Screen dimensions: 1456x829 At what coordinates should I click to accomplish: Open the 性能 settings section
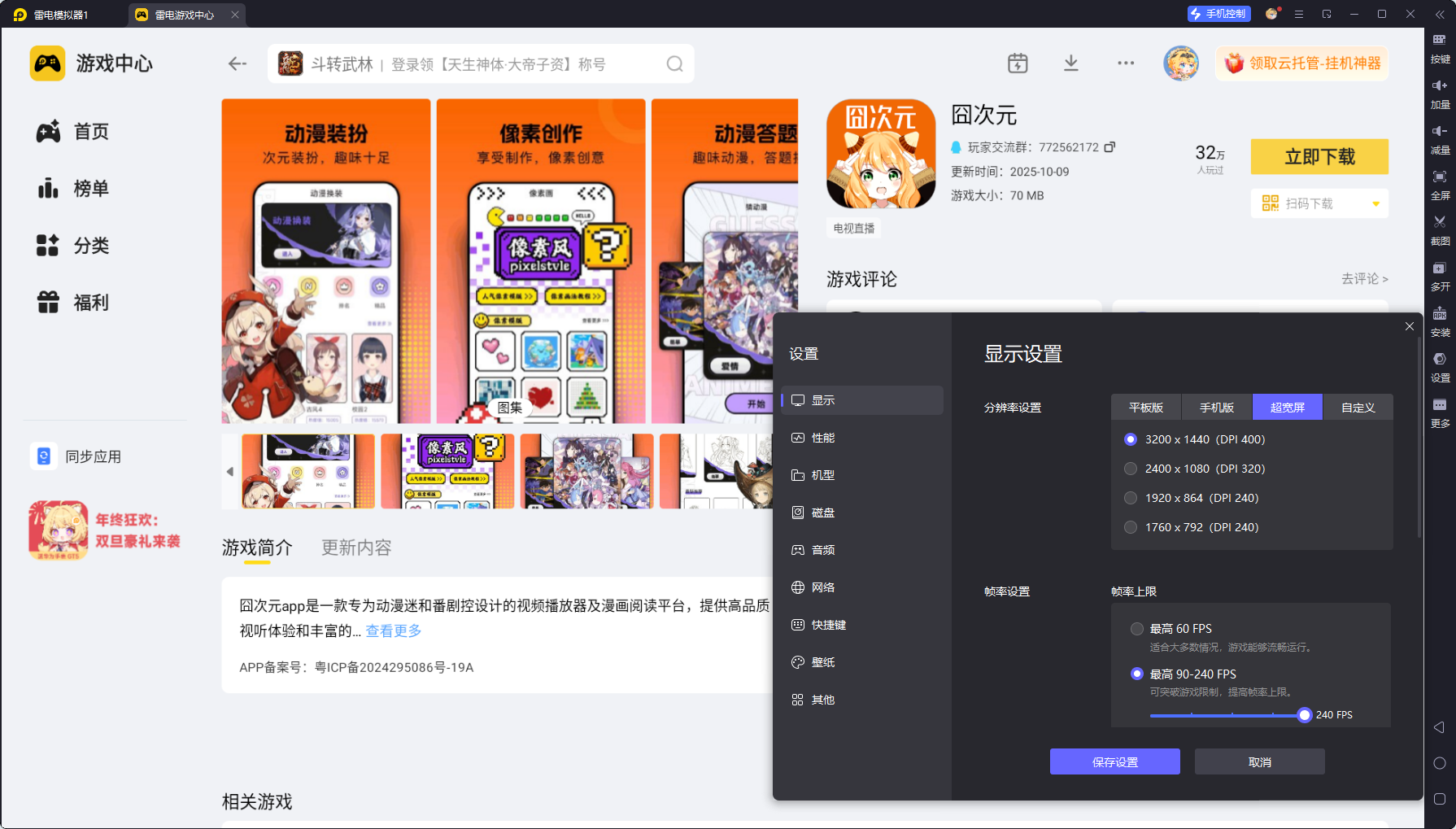[862, 438]
